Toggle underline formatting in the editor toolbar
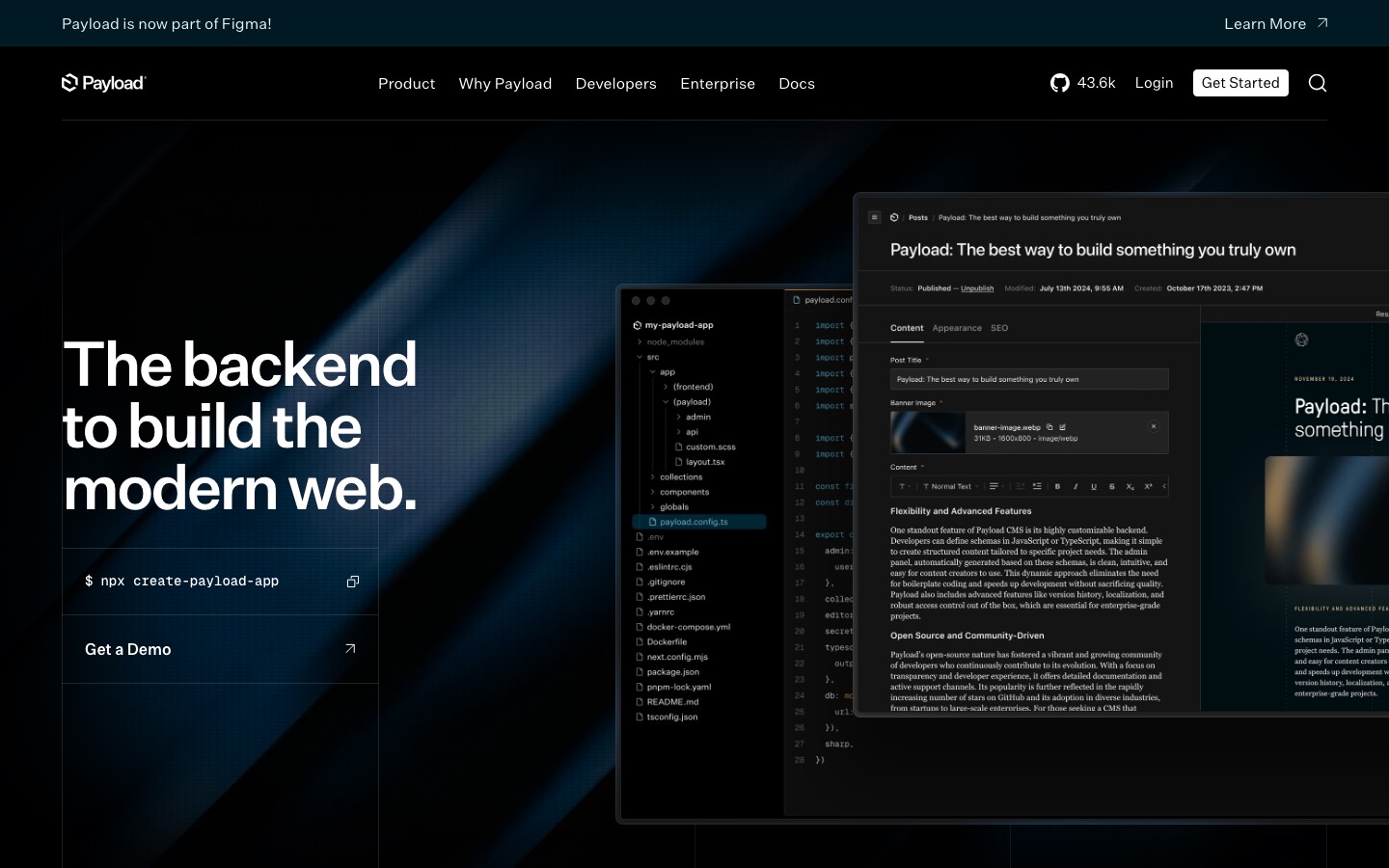1389x868 pixels. click(1094, 486)
